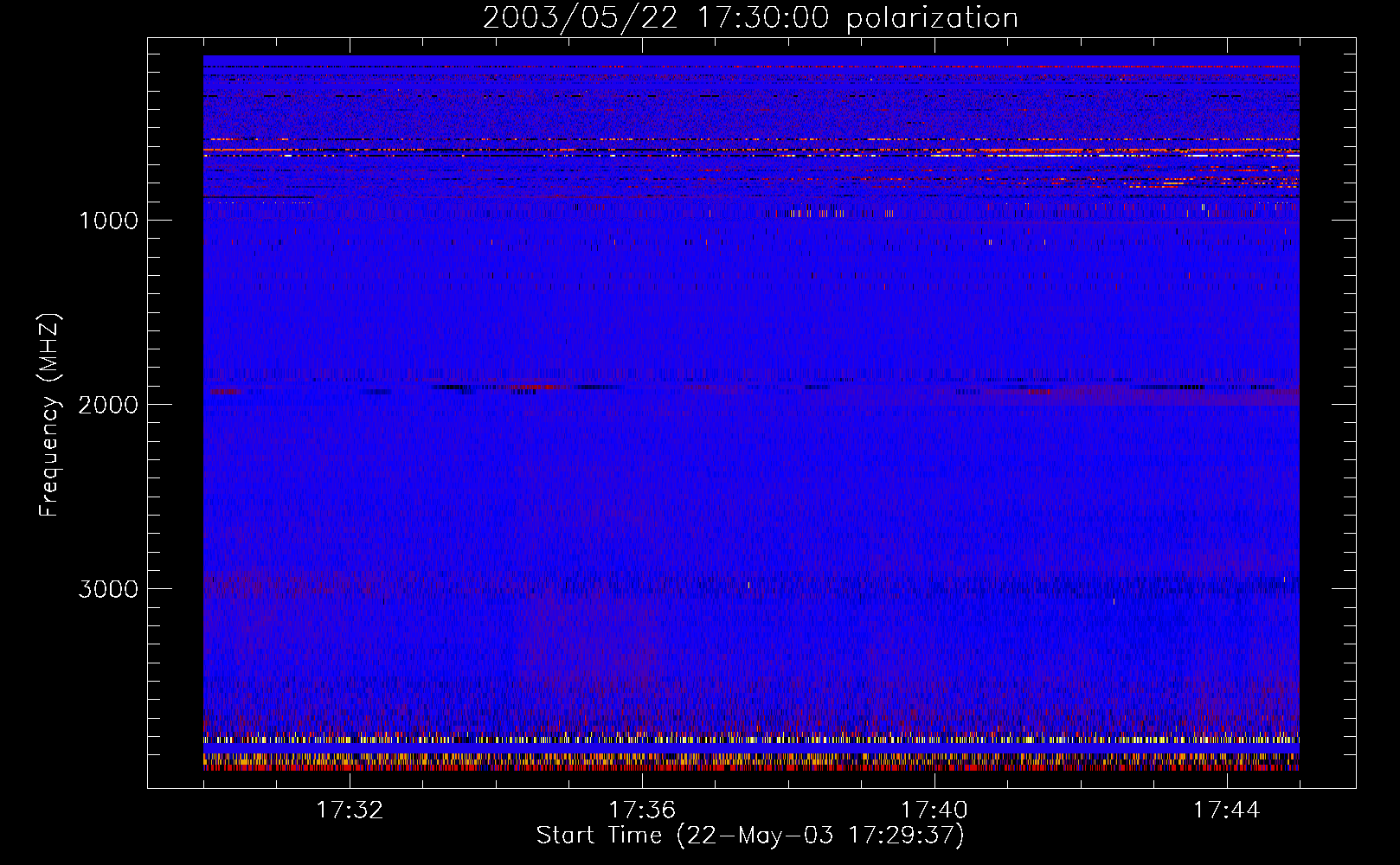This screenshot has width=1400, height=865.
Task: Click the plot title "2003/05/22 17:30:00 polarization"
Action: pos(750,18)
